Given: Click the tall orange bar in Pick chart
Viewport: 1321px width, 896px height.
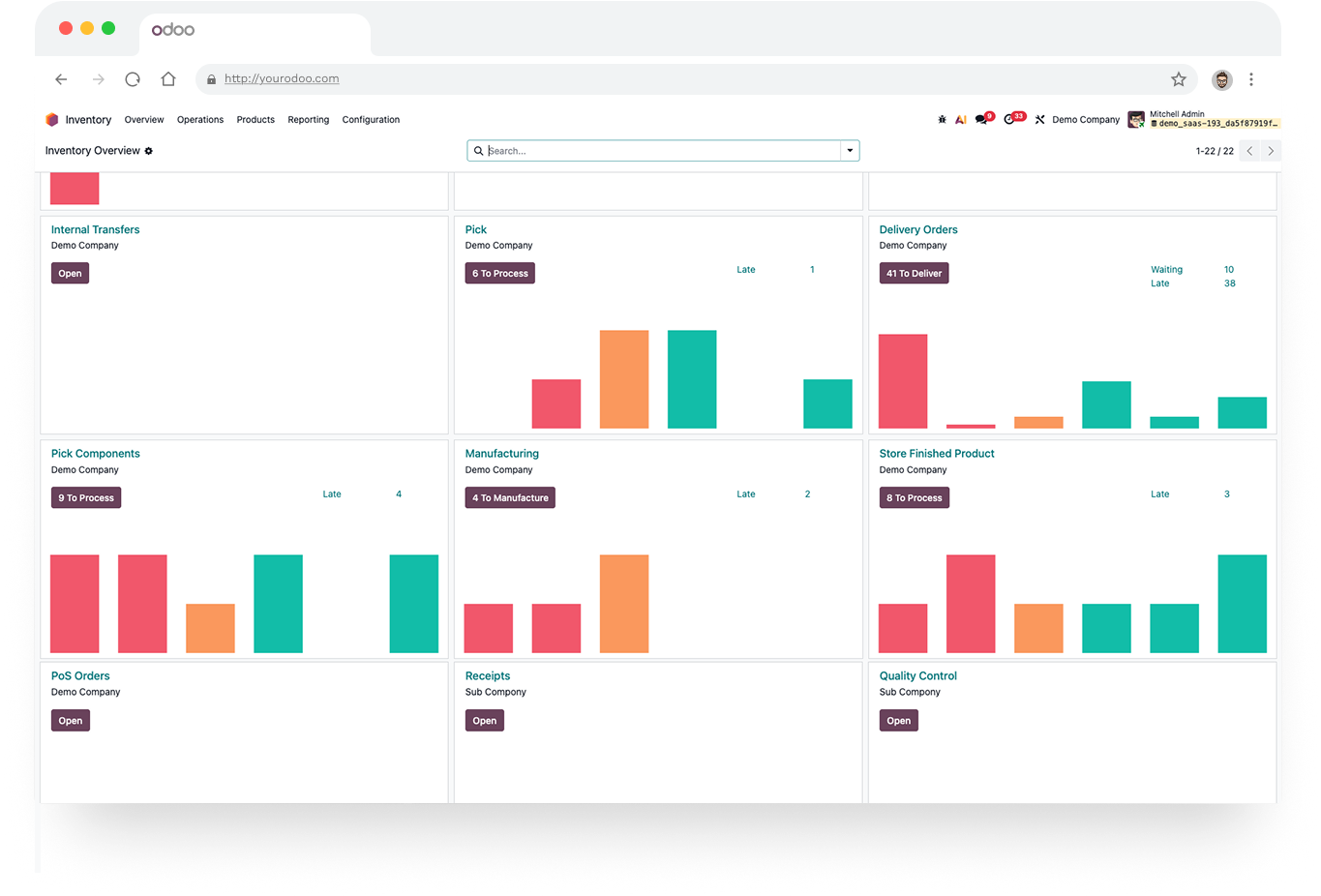Looking at the screenshot, I should point(624,379).
